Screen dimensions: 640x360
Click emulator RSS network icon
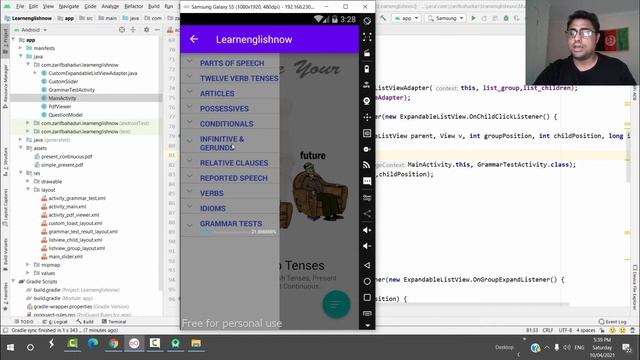[367, 165]
